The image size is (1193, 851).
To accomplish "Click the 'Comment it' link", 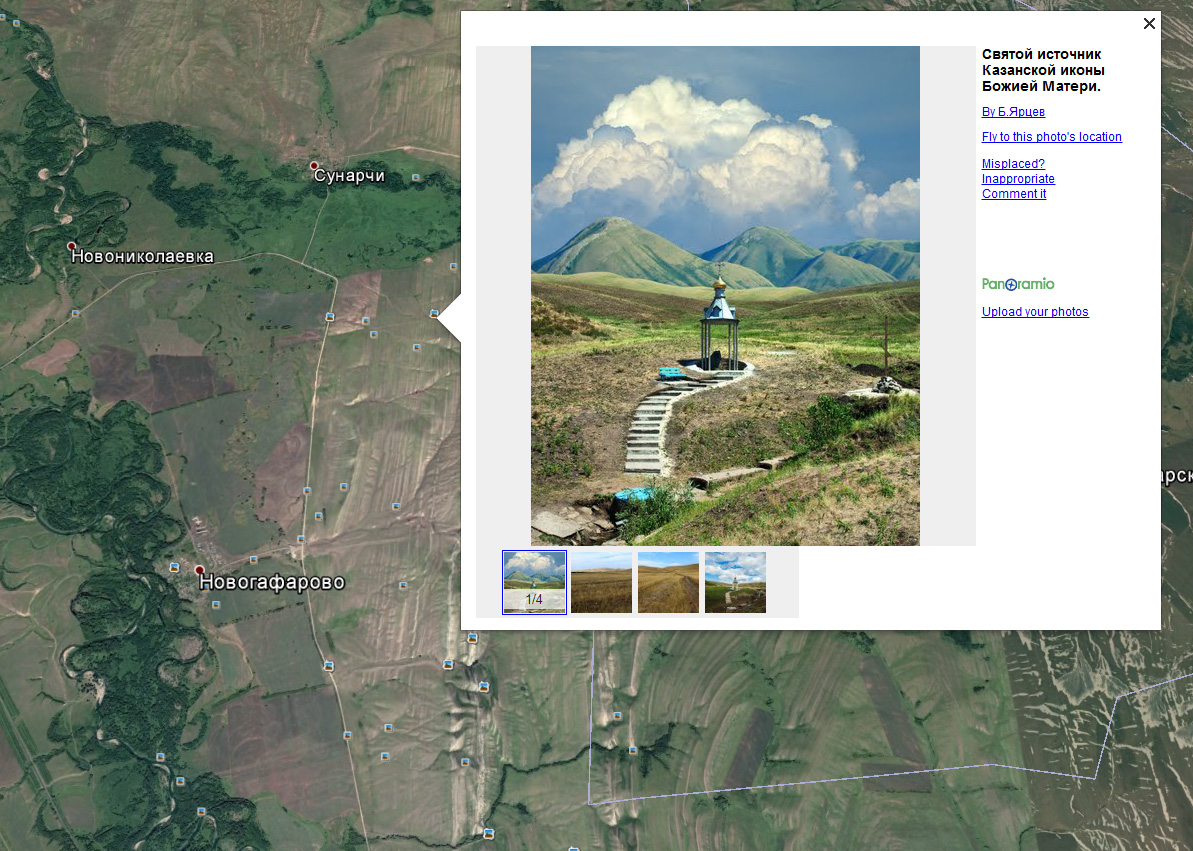I will [1013, 194].
